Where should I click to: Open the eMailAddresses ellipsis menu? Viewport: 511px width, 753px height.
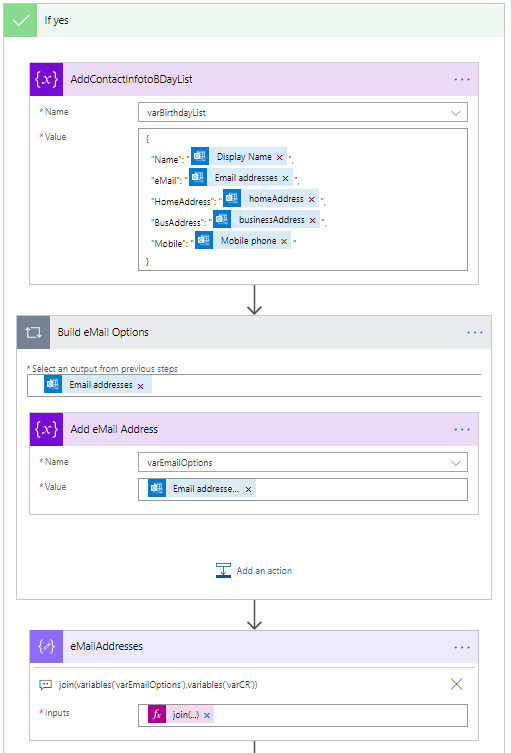click(x=462, y=647)
